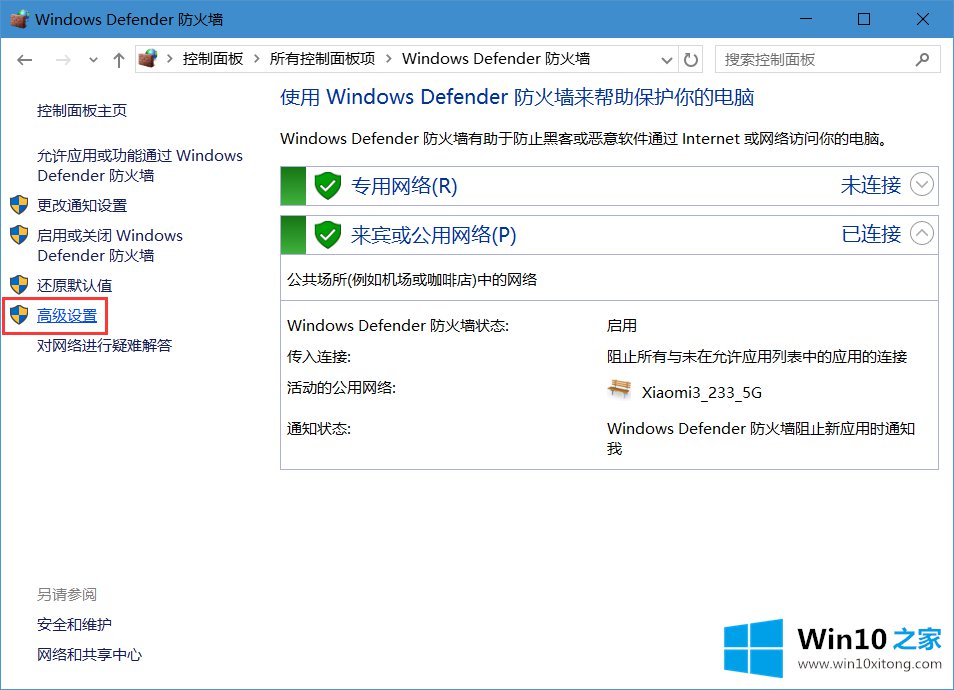Click the title bar firewall app icon
The image size is (954, 690).
(19, 19)
